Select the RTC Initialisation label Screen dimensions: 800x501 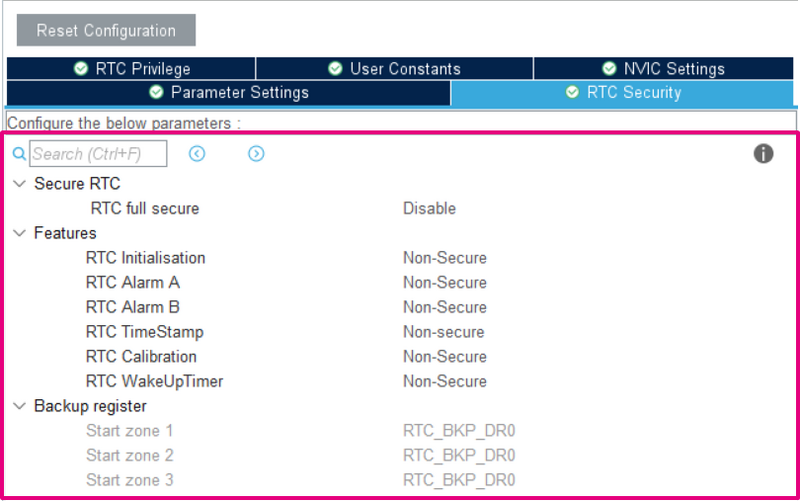[145, 258]
